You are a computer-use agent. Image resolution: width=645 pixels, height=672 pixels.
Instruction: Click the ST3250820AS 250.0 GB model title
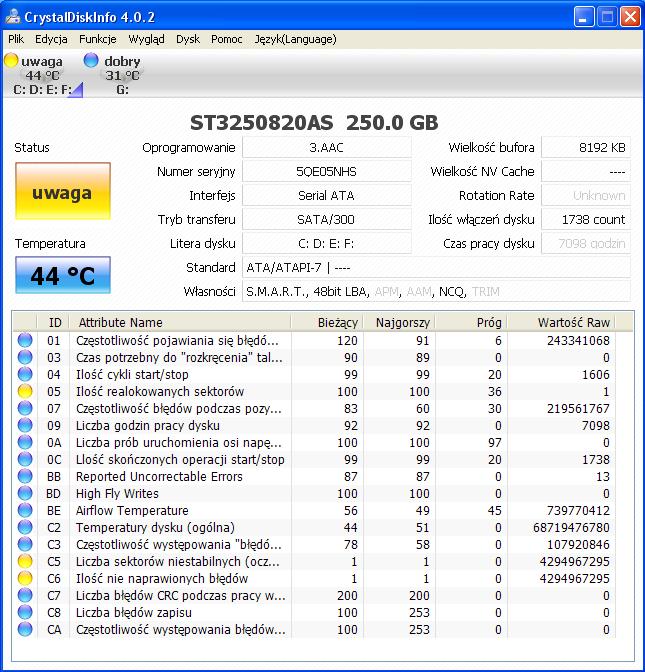pos(314,123)
